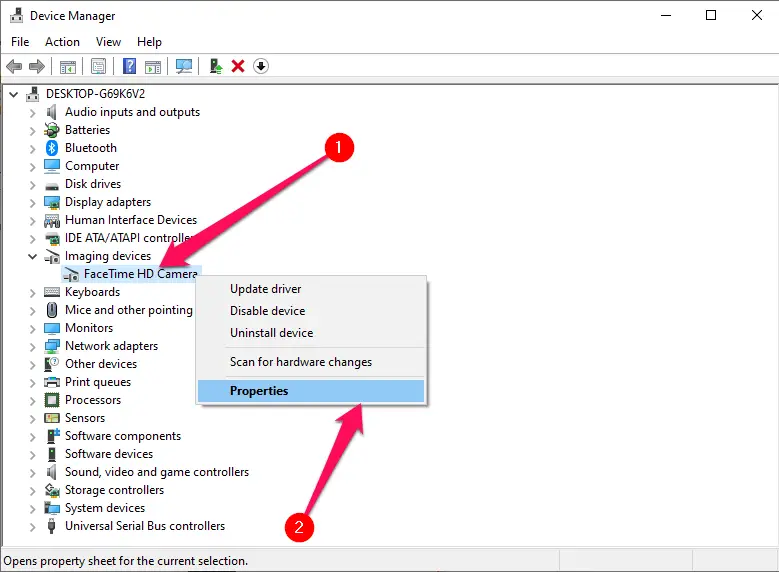Choose Scan for hardware changes context entry
Screen dimensions: 779x572
pyautogui.click(x=311, y=362)
